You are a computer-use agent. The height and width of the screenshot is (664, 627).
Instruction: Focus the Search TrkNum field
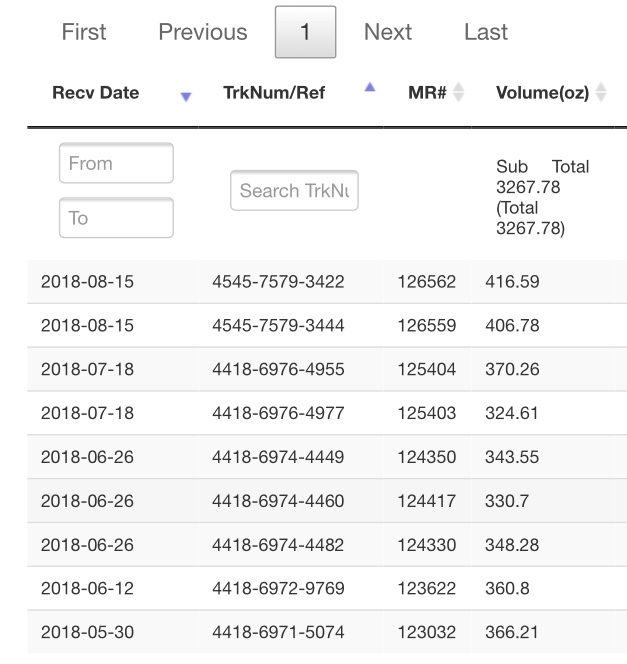294,191
